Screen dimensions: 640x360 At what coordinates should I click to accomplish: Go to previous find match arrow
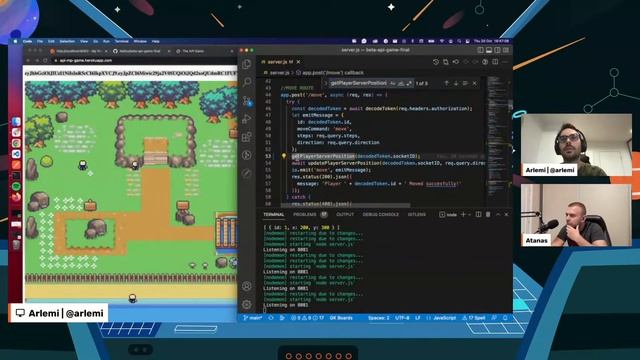tap(447, 83)
